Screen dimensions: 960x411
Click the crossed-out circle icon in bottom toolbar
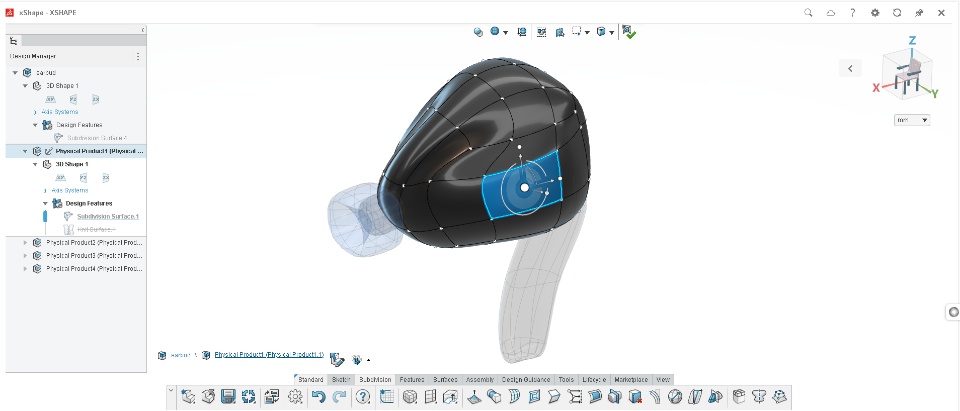pos(675,397)
